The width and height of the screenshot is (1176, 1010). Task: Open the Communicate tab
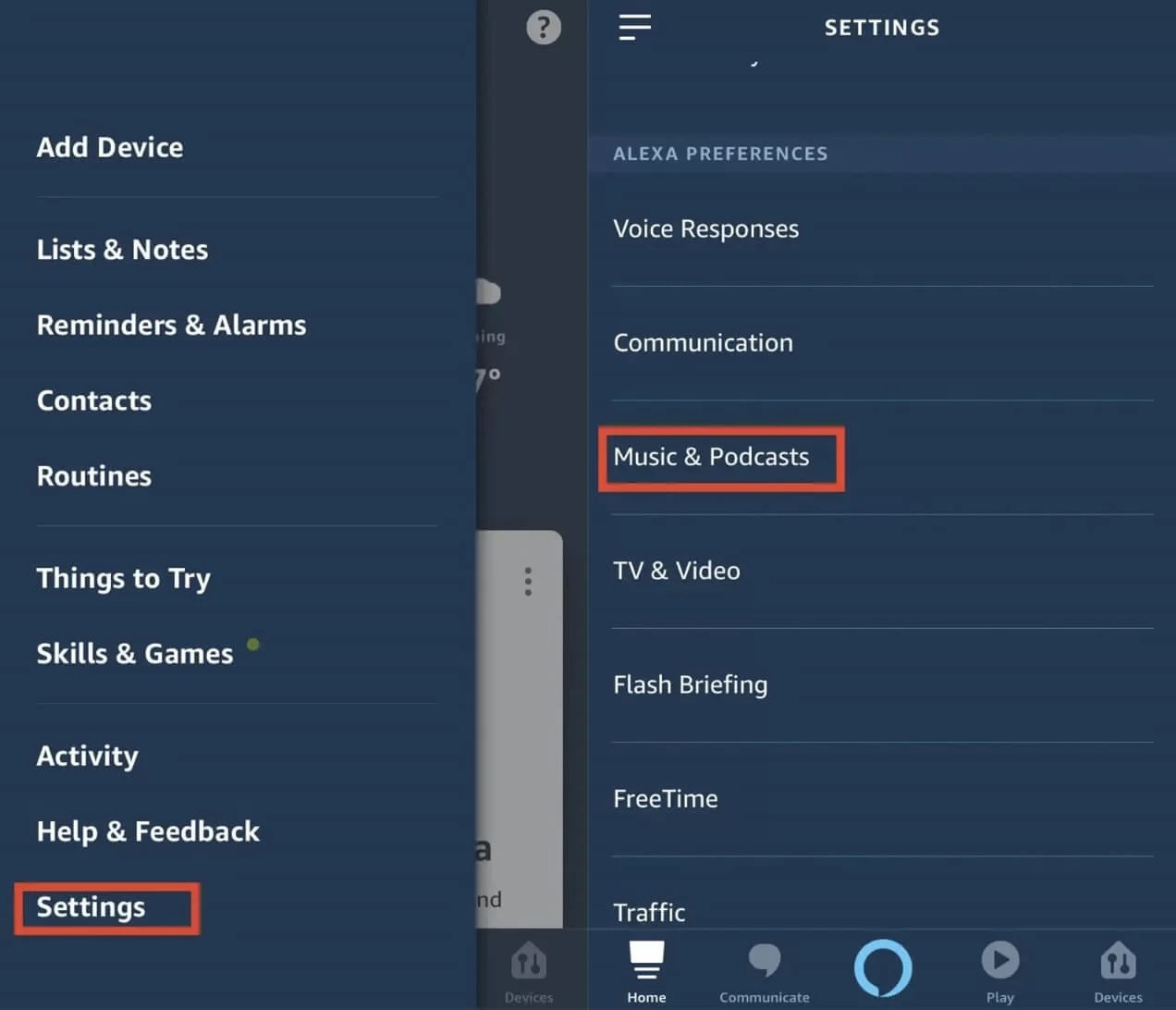(765, 973)
